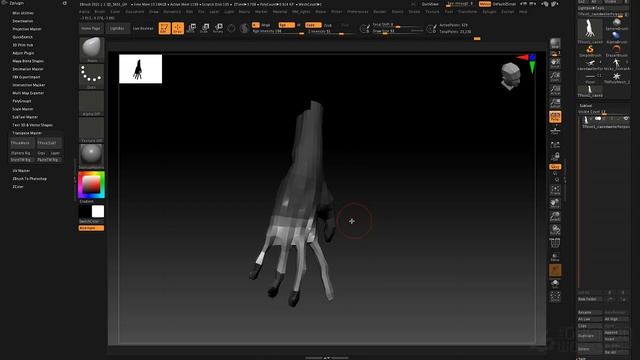Image resolution: width=640 pixels, height=360 pixels.
Task: Expand the ZBrush To Photoshop sub-palette
Action: [x=29, y=179]
